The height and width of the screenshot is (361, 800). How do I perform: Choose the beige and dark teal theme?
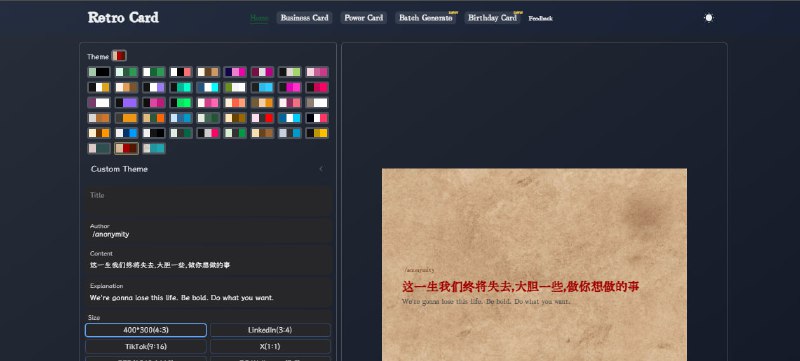[x=99, y=148]
